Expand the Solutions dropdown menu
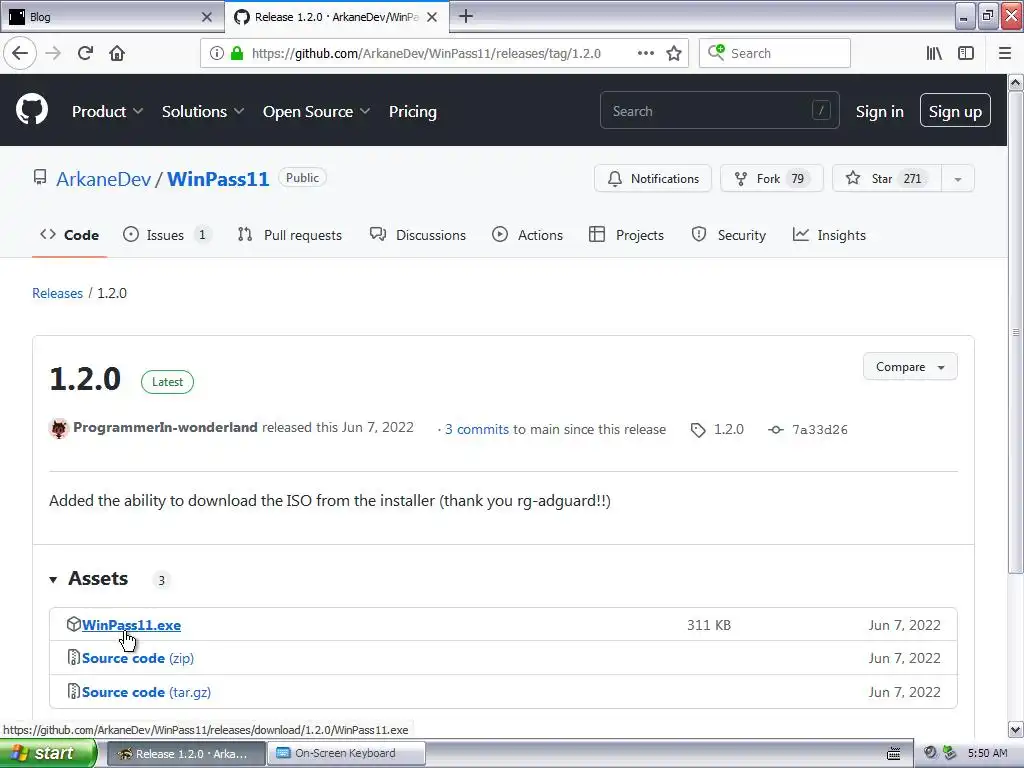1024x768 pixels. [x=203, y=112]
